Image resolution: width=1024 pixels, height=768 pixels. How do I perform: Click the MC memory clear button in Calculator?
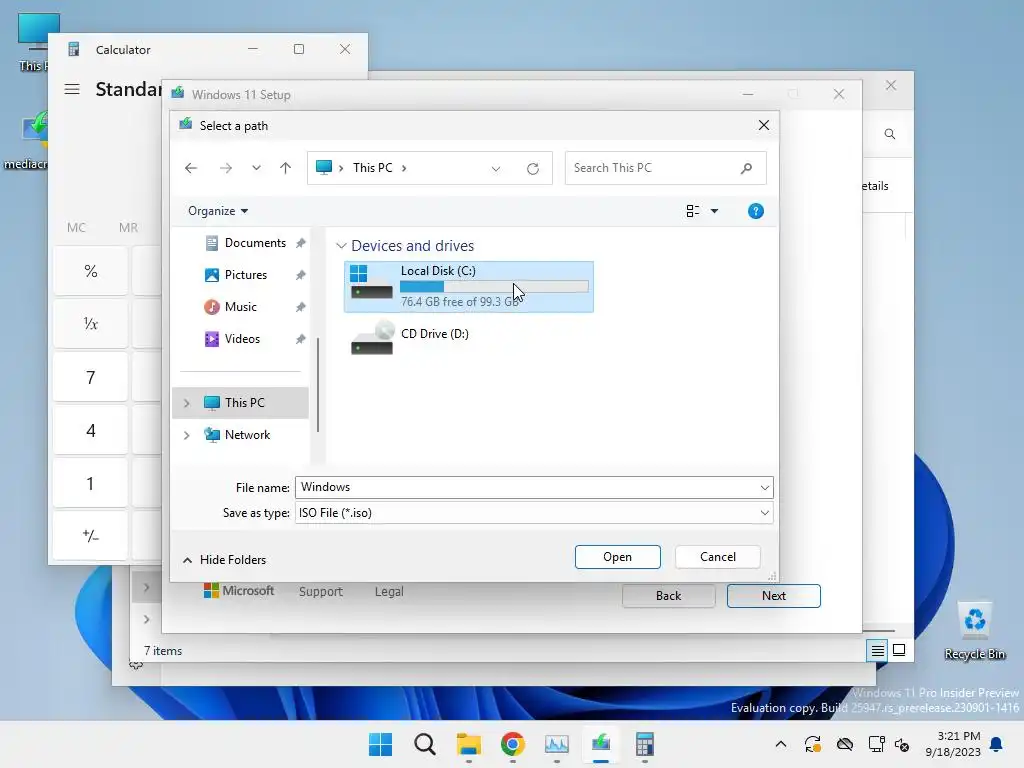point(76,227)
